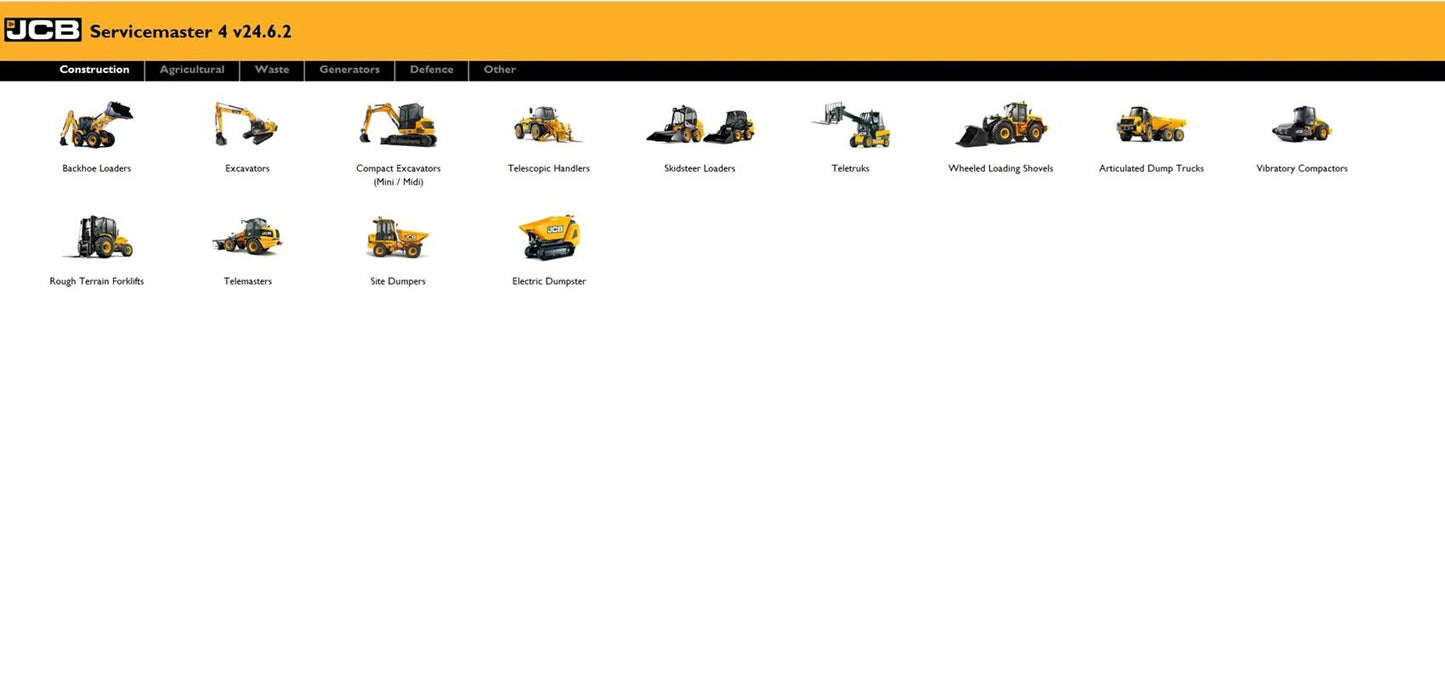The image size is (1445, 683).
Task: Click the "Site Dumpers" text label
Action: coord(398,282)
